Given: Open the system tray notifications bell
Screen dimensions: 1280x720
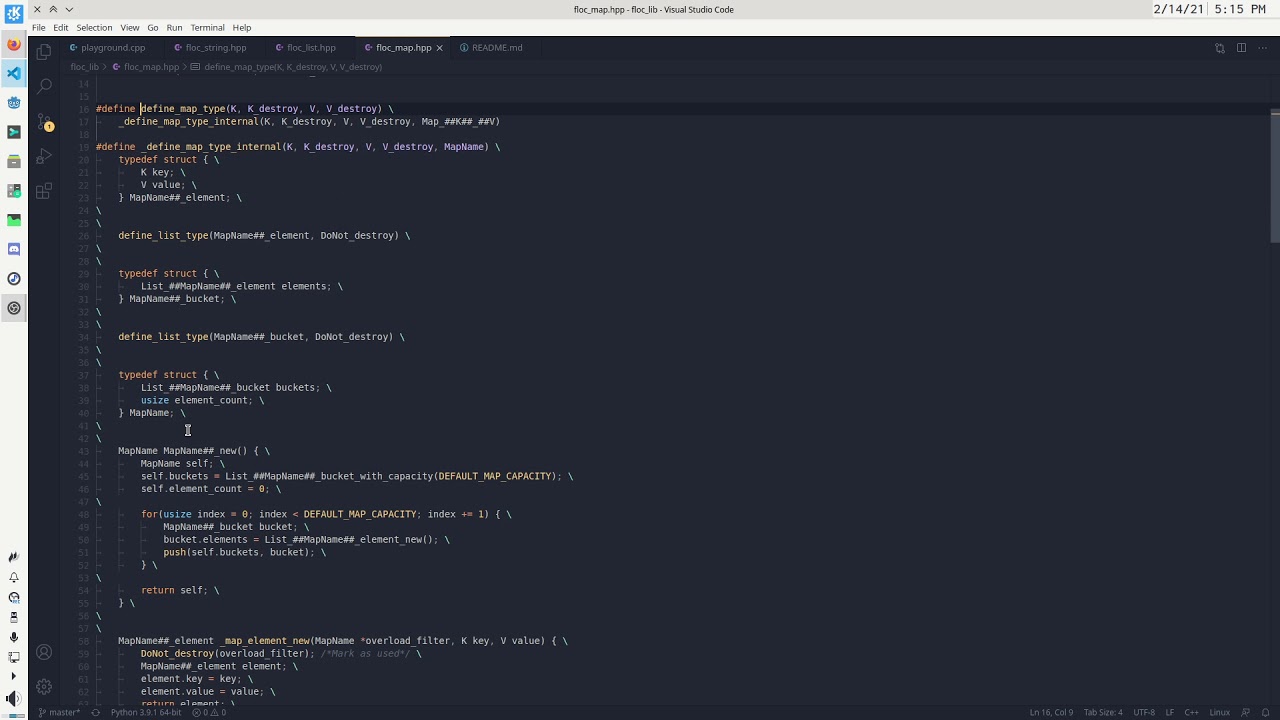Looking at the screenshot, I should click(14, 577).
